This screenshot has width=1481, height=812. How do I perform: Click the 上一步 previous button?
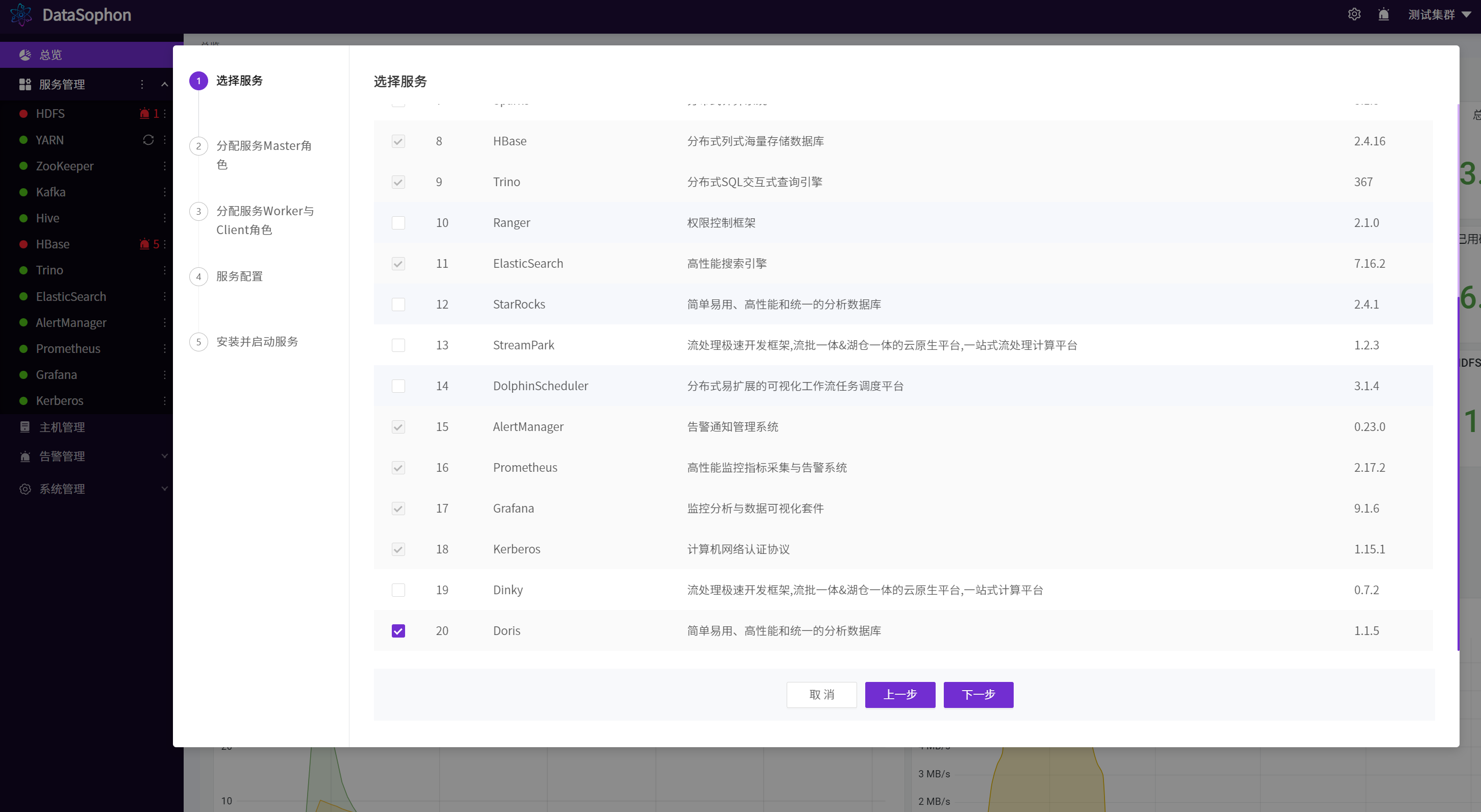[900, 695]
